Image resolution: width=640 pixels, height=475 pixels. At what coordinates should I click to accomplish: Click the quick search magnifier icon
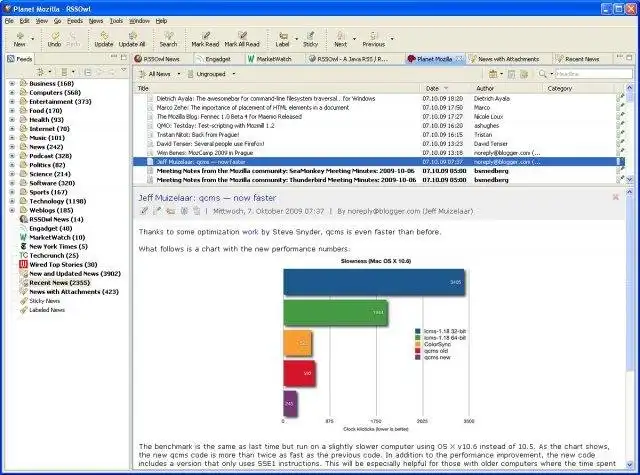point(542,74)
